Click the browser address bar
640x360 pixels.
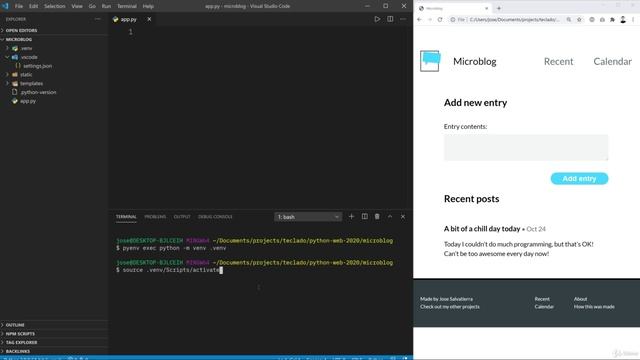tap(513, 20)
